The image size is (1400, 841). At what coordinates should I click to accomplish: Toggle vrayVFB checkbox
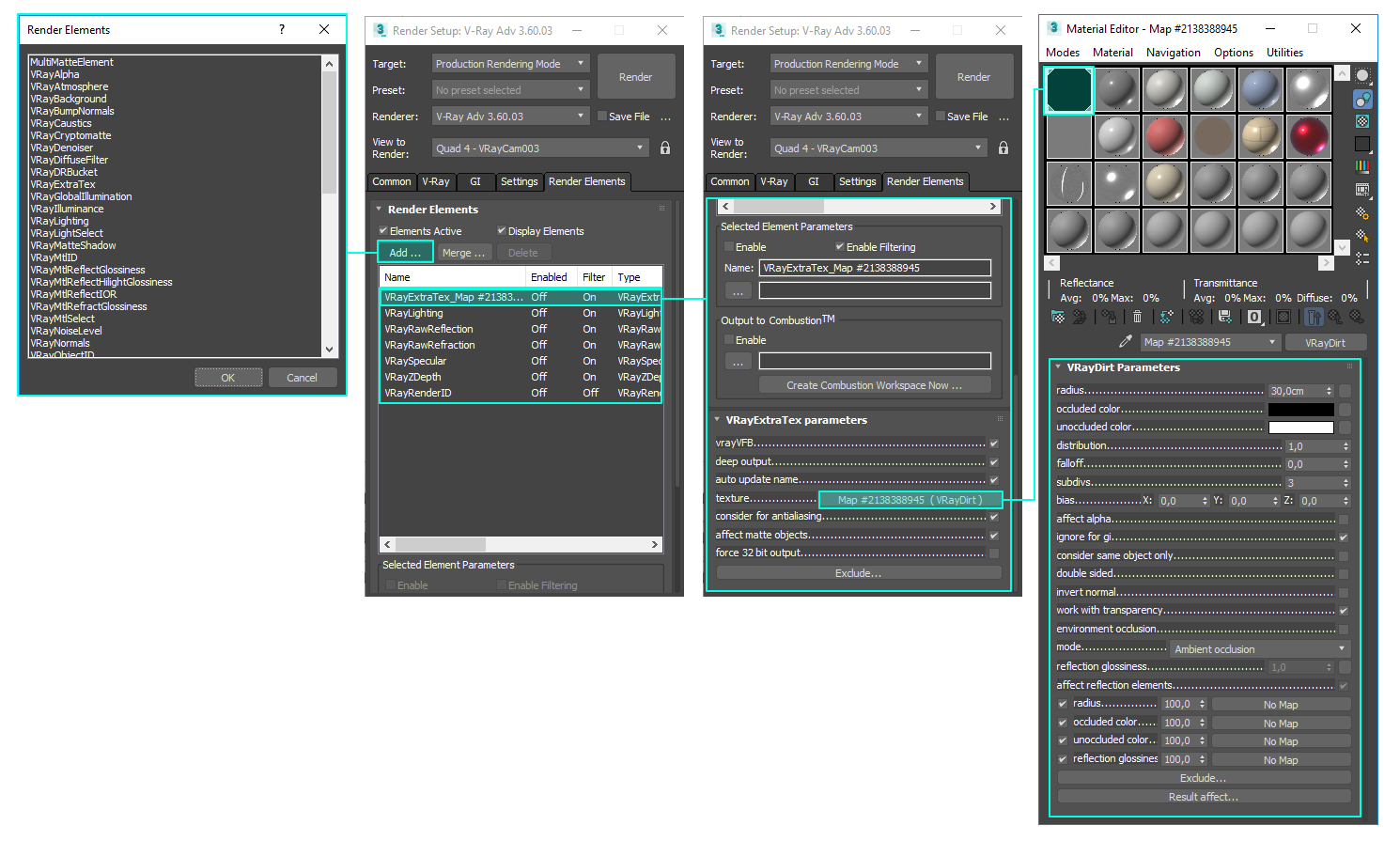pyautogui.click(x=994, y=444)
